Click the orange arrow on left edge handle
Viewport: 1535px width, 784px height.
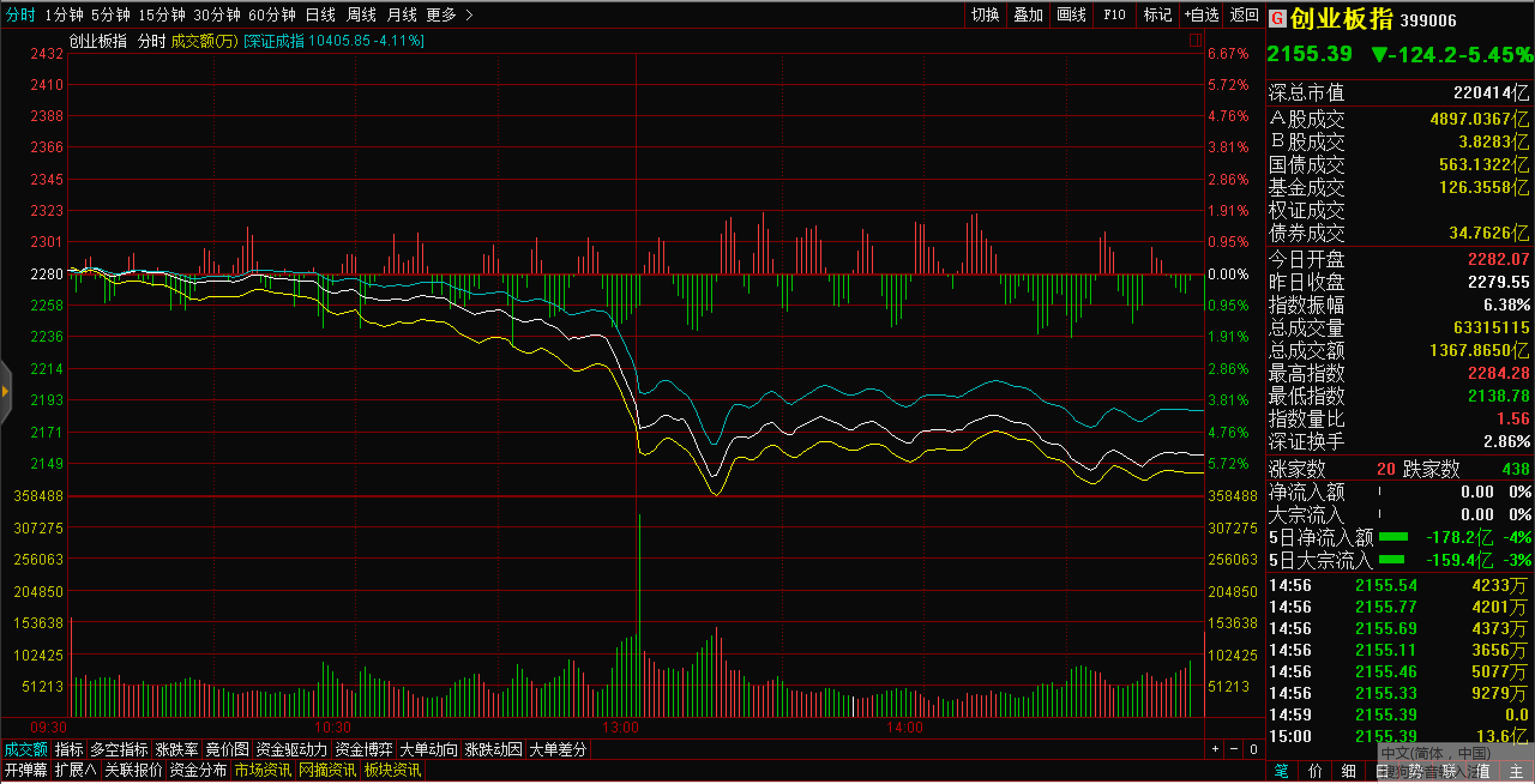pyautogui.click(x=5, y=392)
